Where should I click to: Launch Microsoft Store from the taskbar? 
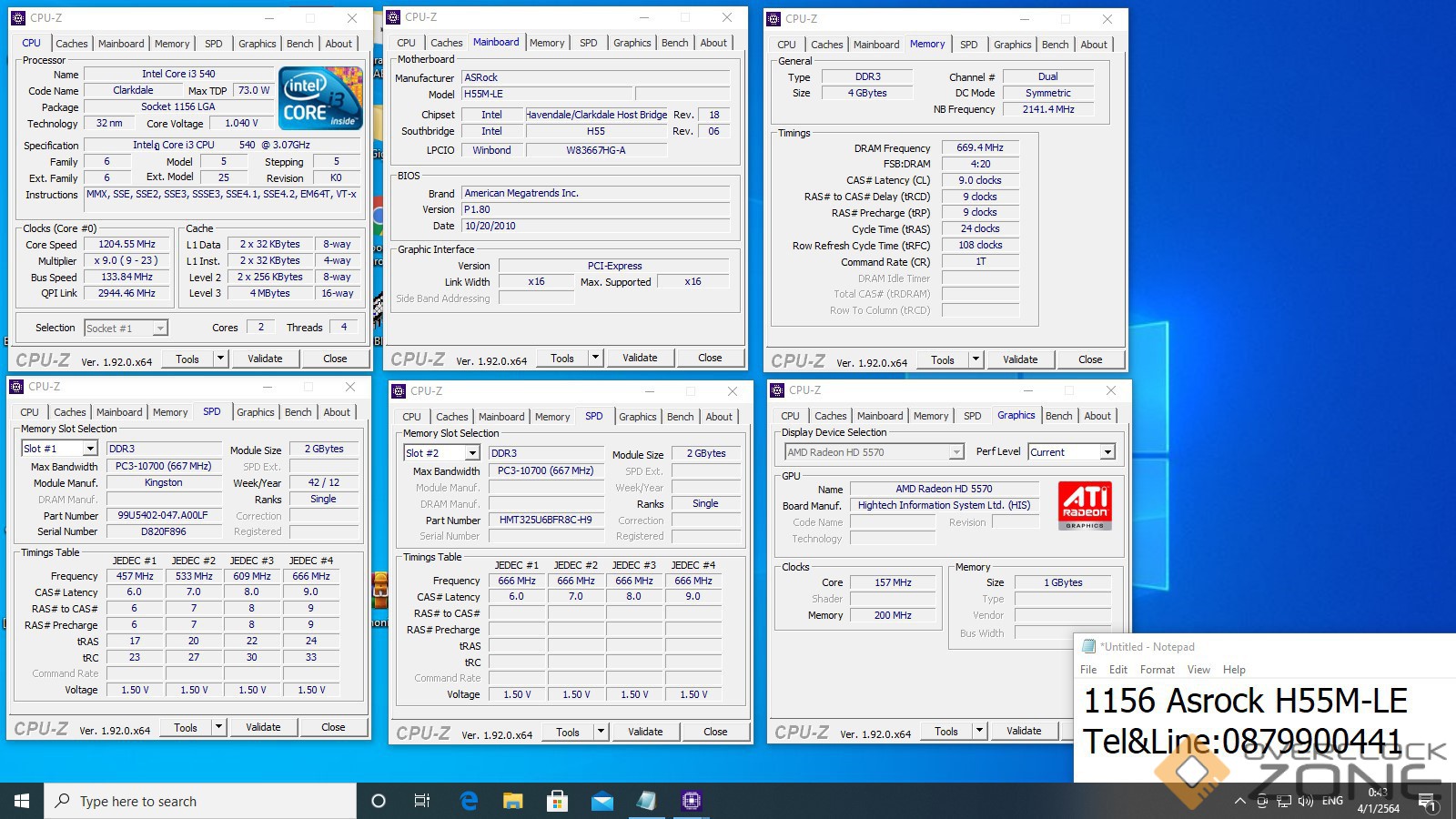pyautogui.click(x=557, y=801)
